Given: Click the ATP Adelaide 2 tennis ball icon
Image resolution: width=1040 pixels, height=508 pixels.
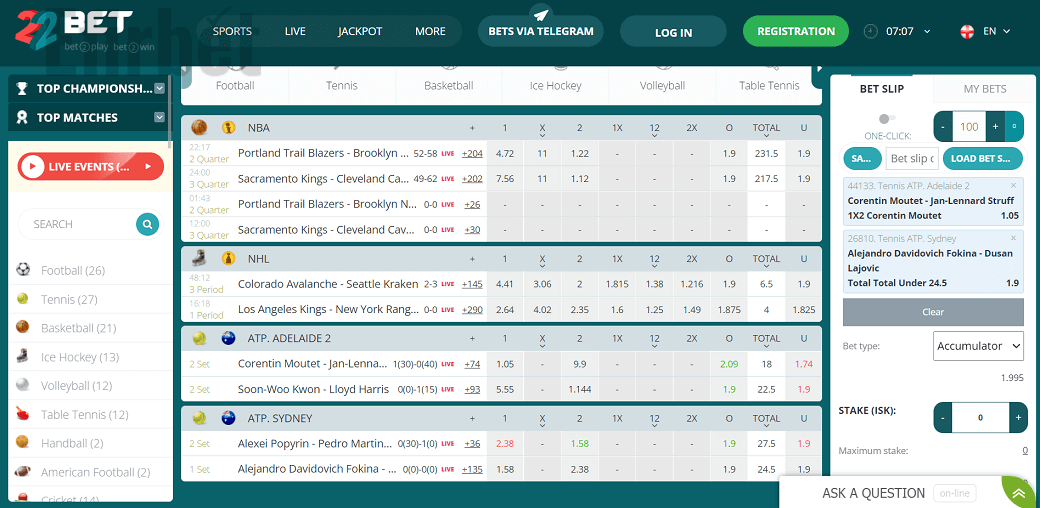Looking at the screenshot, I should coord(199,338).
